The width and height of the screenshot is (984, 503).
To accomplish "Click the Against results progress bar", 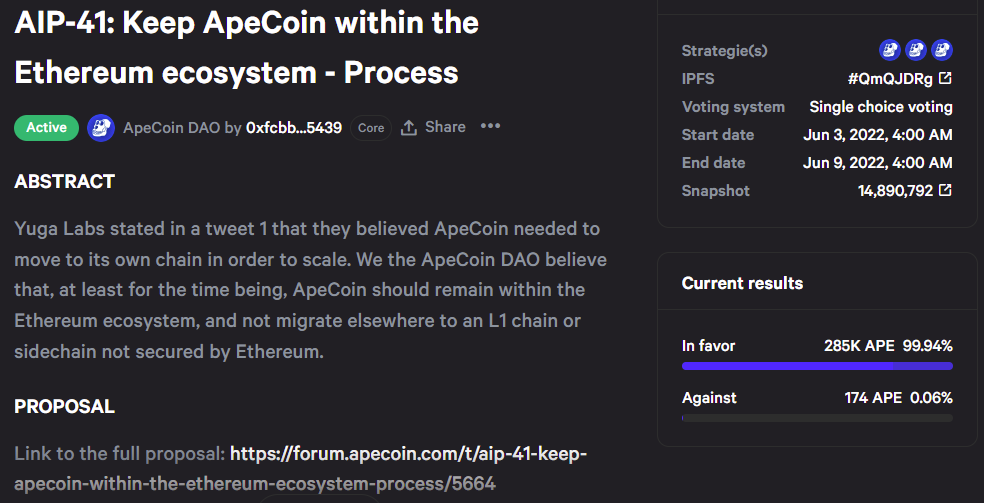I will [817, 417].
